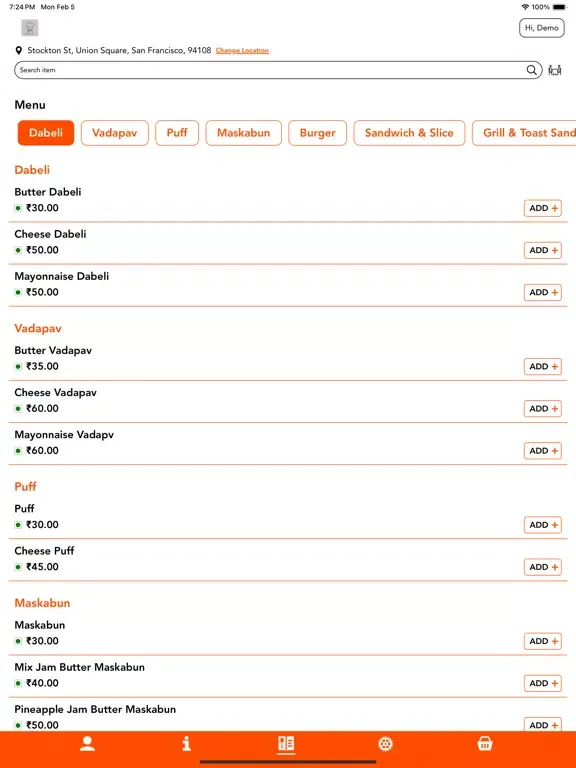Click the veg indicator beside Cheese Puff price
The image size is (576, 768).
pos(18,567)
